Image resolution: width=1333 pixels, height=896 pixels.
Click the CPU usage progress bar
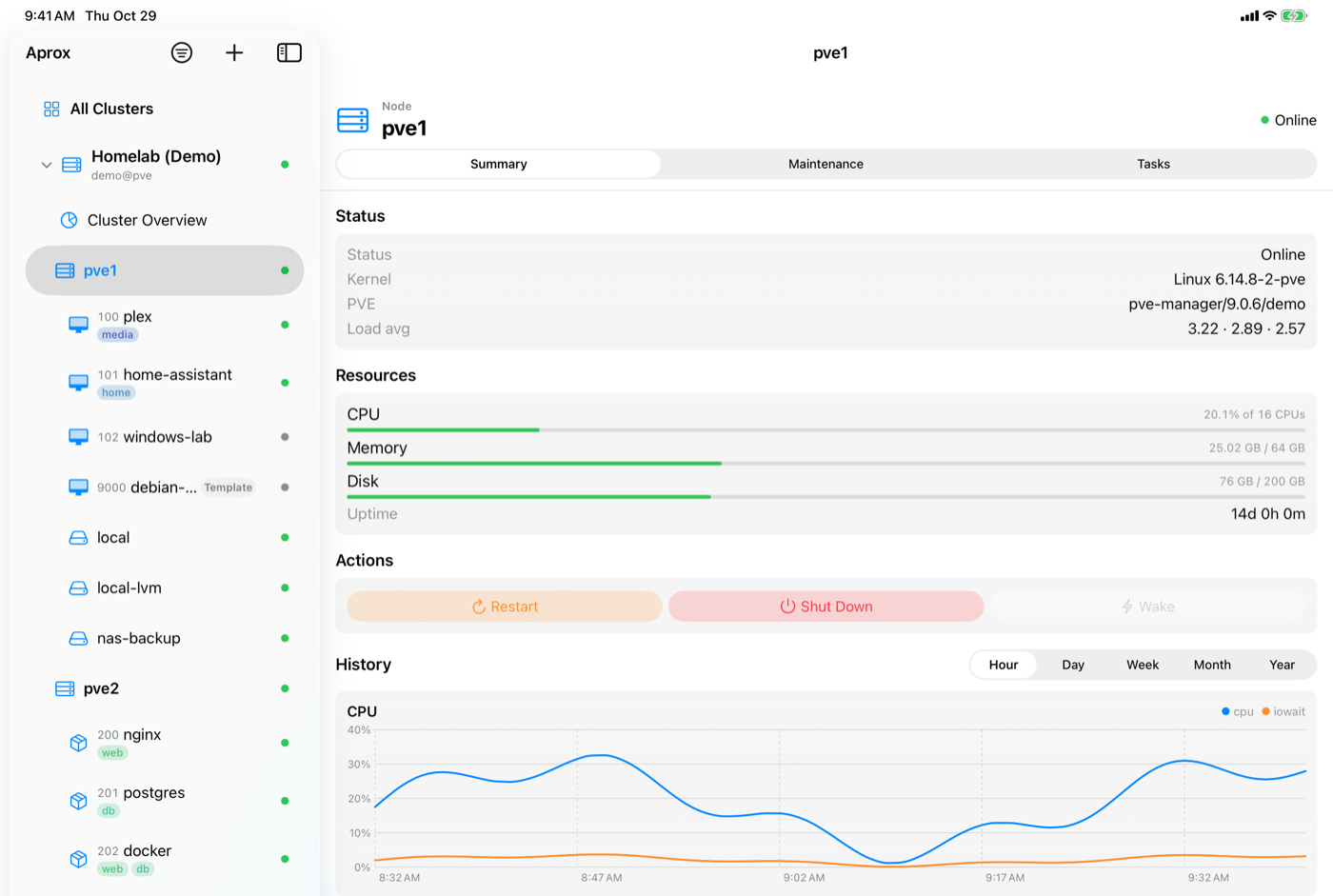(x=826, y=430)
